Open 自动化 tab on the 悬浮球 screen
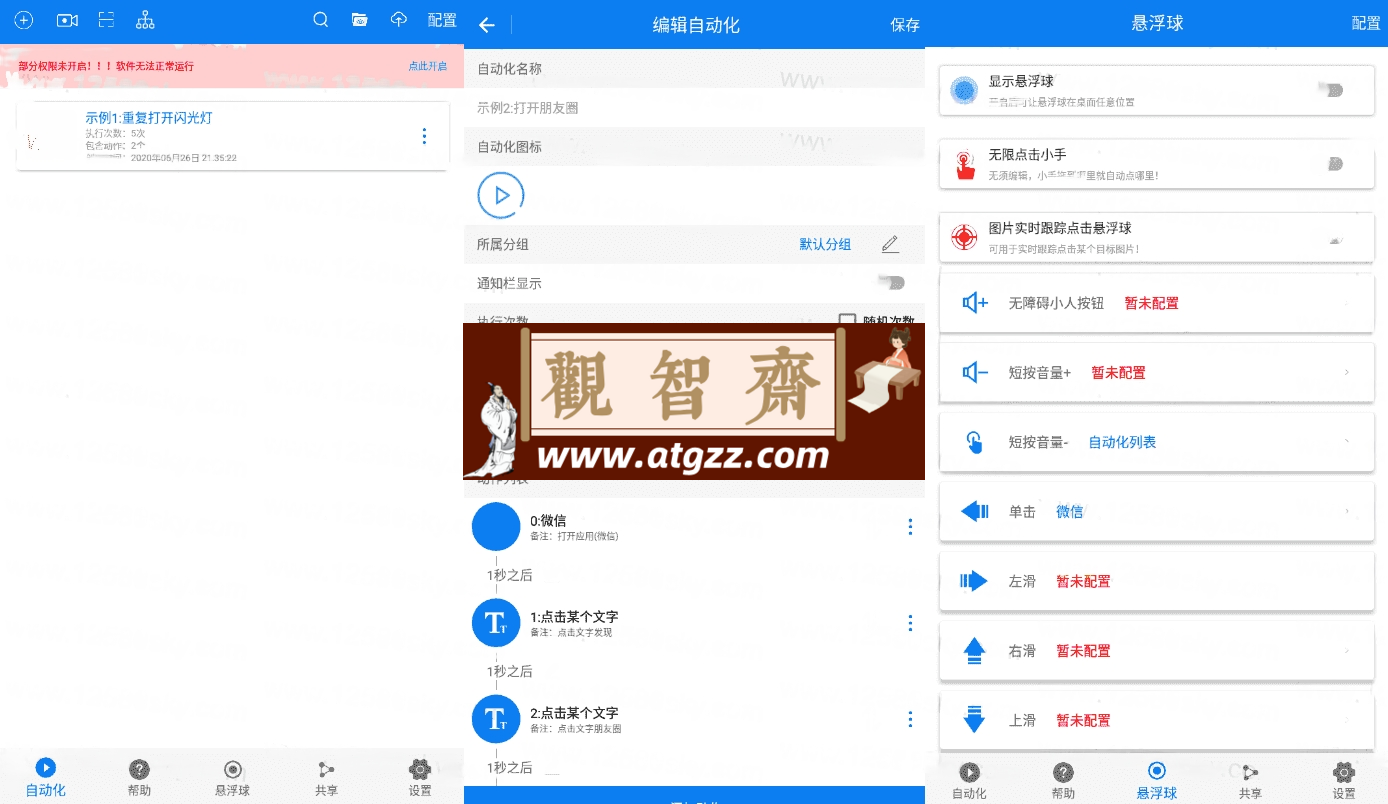 click(969, 780)
